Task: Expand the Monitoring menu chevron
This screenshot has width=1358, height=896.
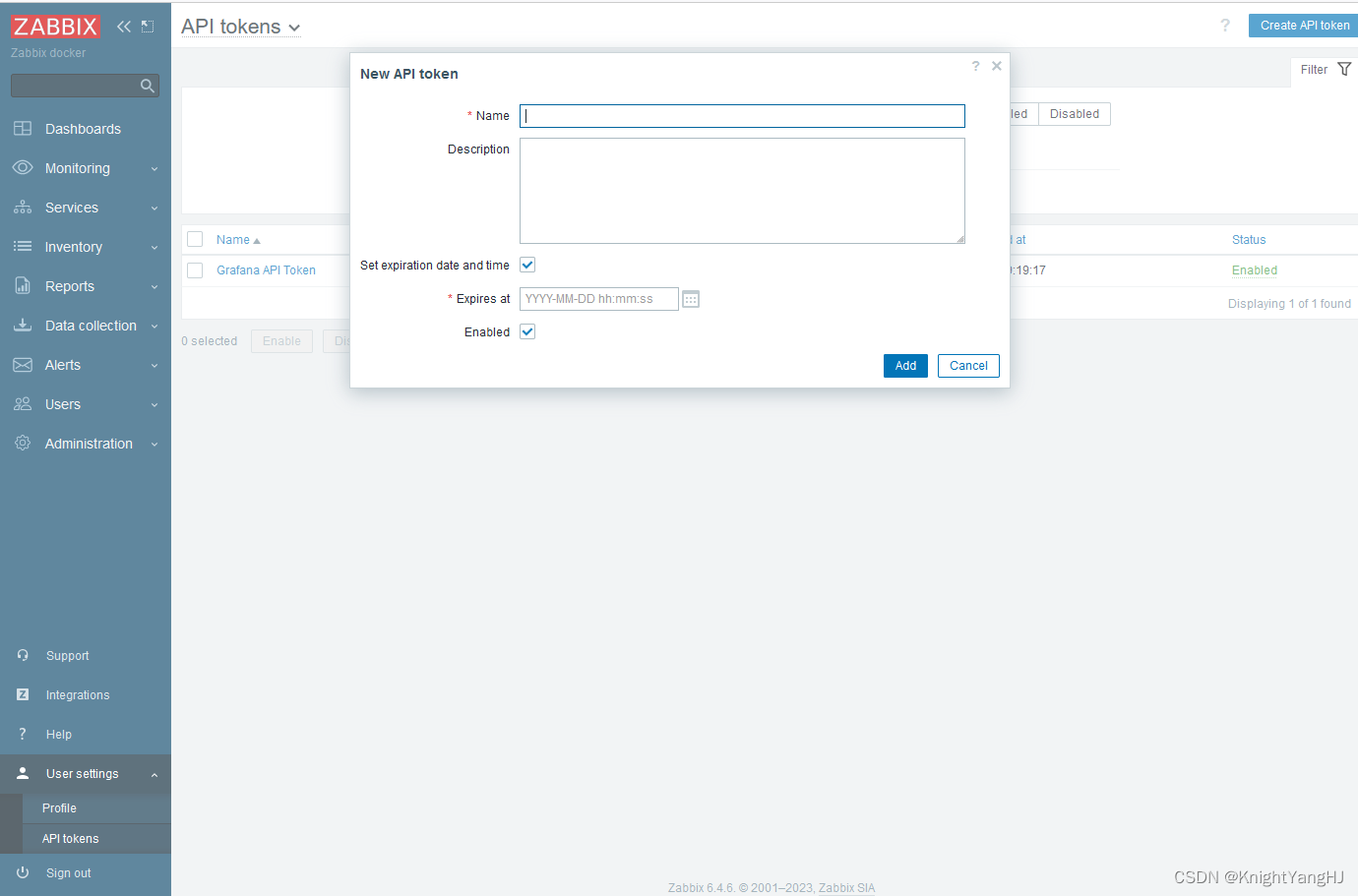Action: [154, 169]
